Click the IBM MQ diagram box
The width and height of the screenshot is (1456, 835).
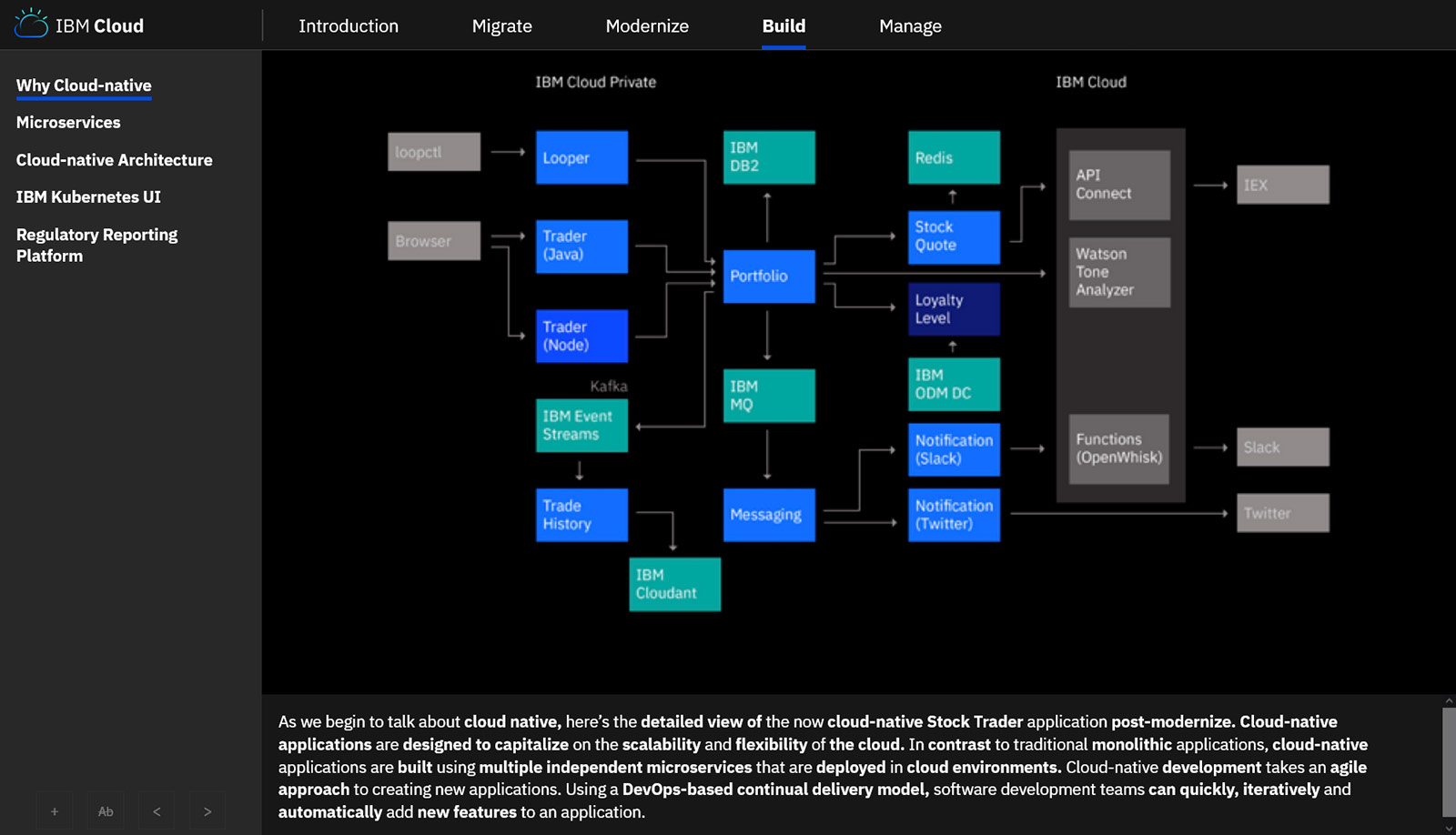(x=769, y=396)
